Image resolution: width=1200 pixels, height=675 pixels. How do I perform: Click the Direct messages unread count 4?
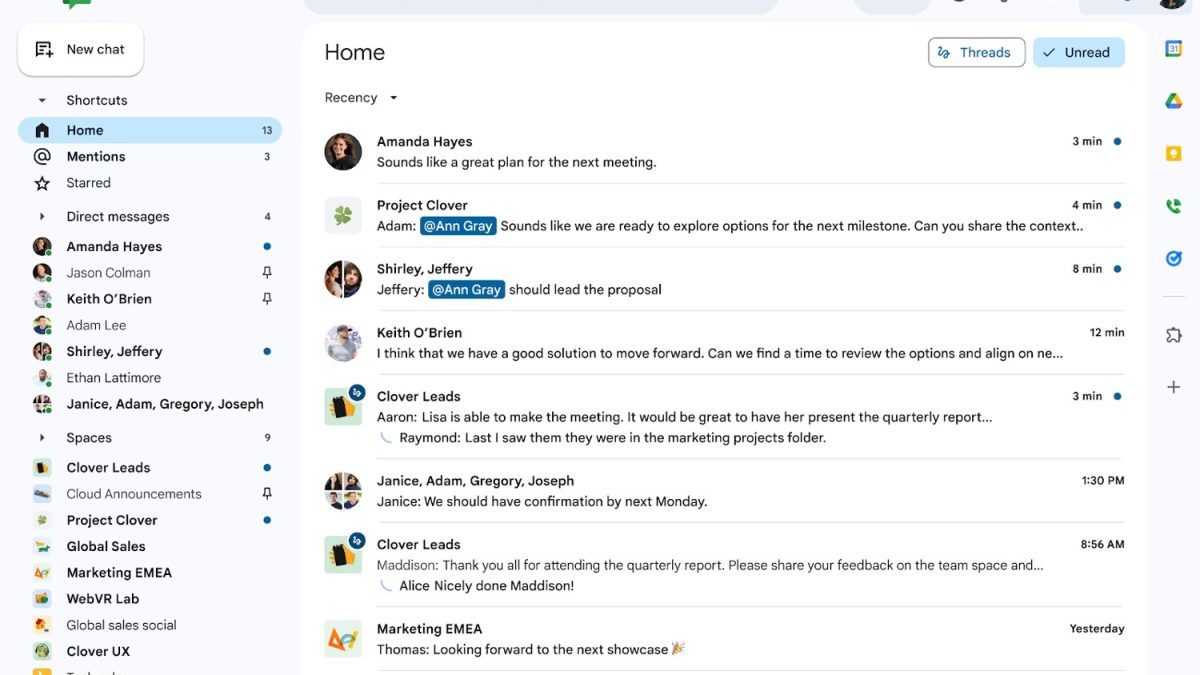[x=267, y=217]
